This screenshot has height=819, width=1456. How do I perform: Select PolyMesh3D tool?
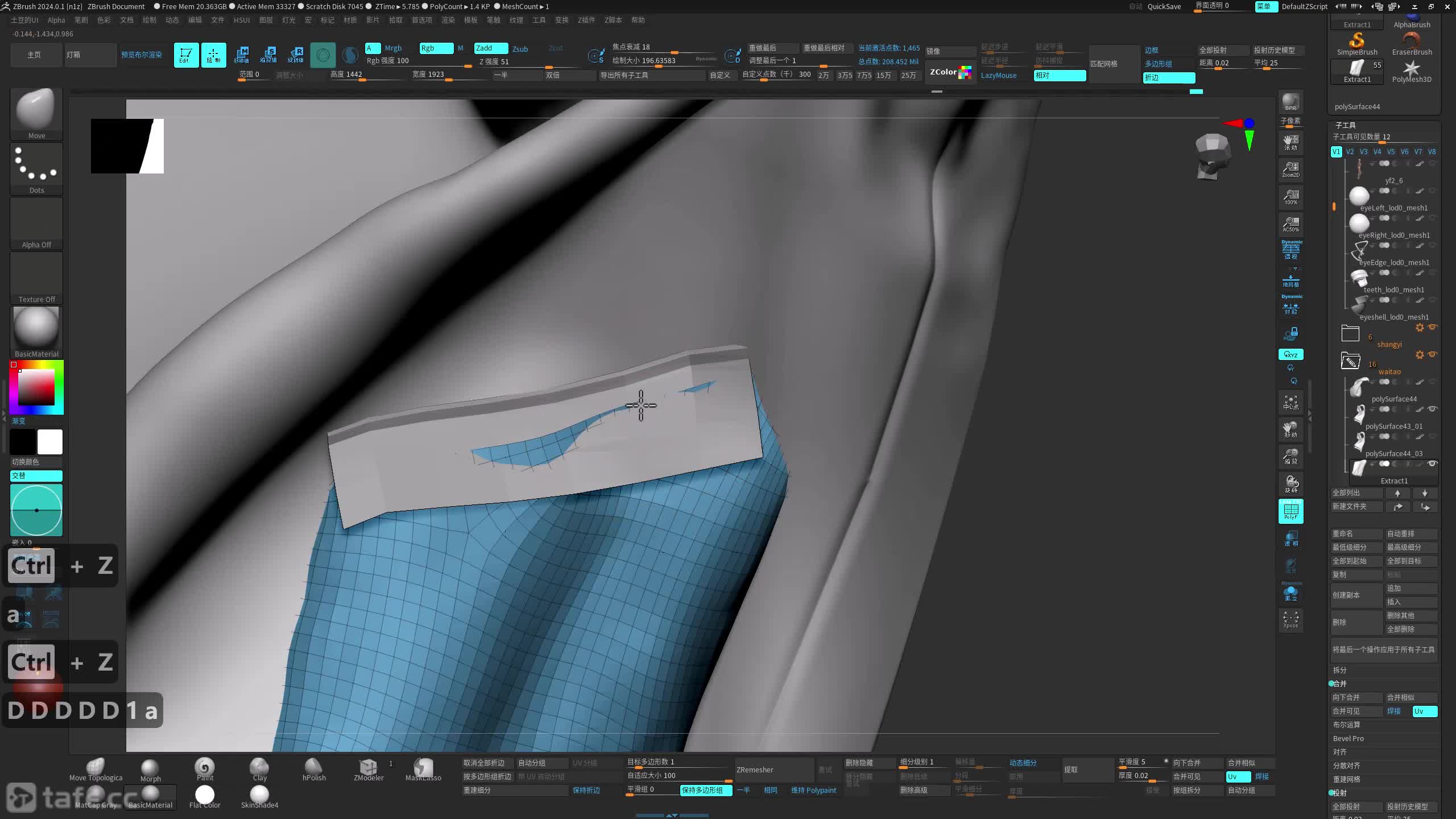(x=1412, y=72)
